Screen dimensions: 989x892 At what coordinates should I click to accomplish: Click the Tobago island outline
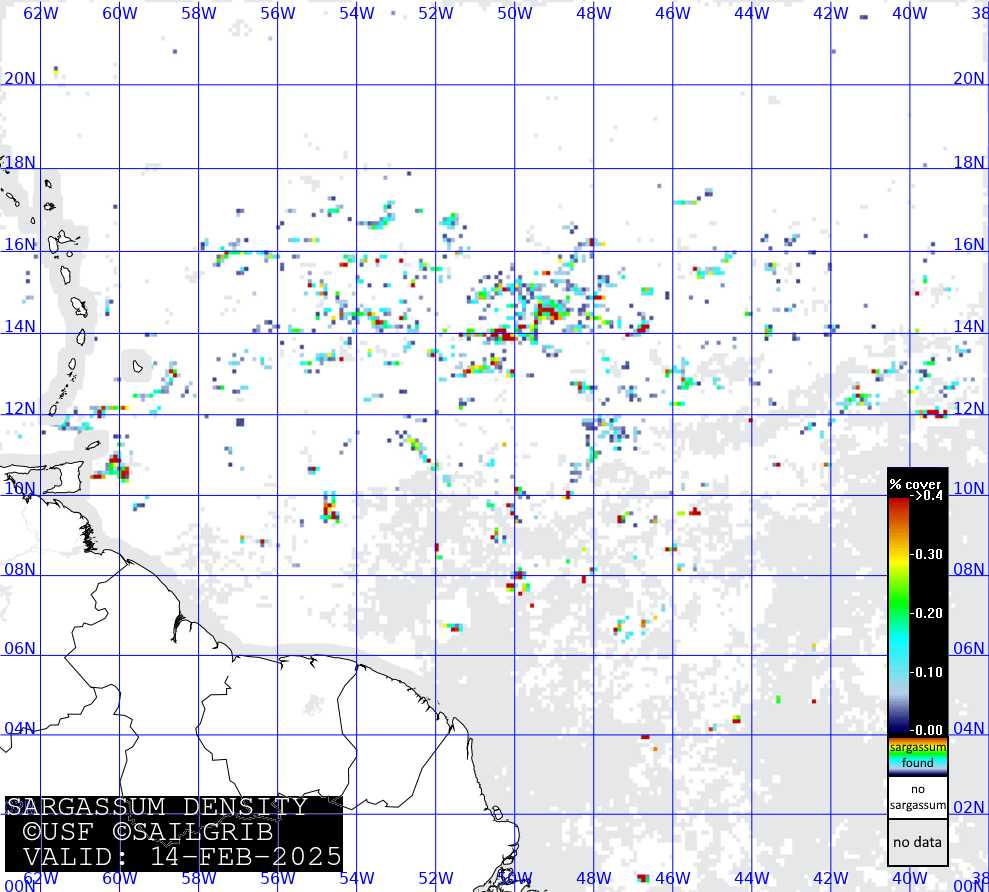click(x=92, y=446)
